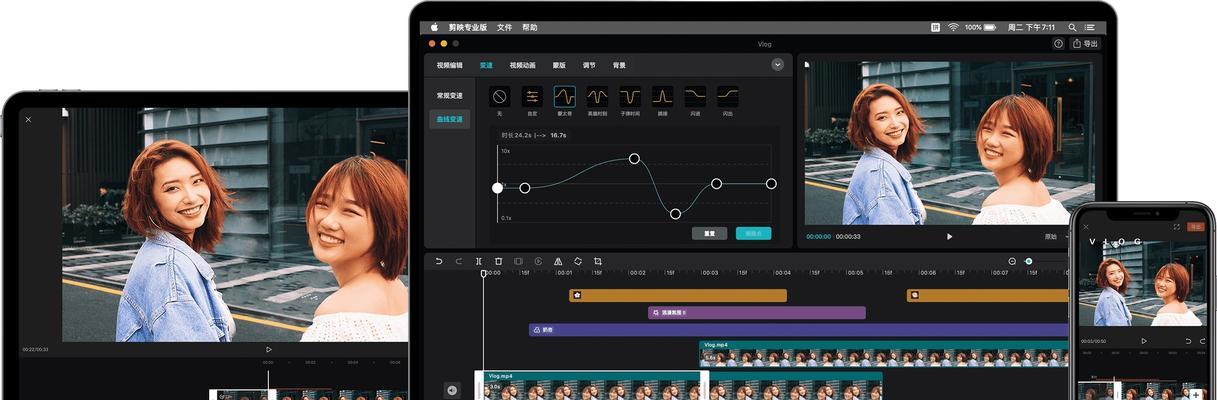
Task: Click the playhead marker on the timeline ruler
Action: tap(484, 273)
